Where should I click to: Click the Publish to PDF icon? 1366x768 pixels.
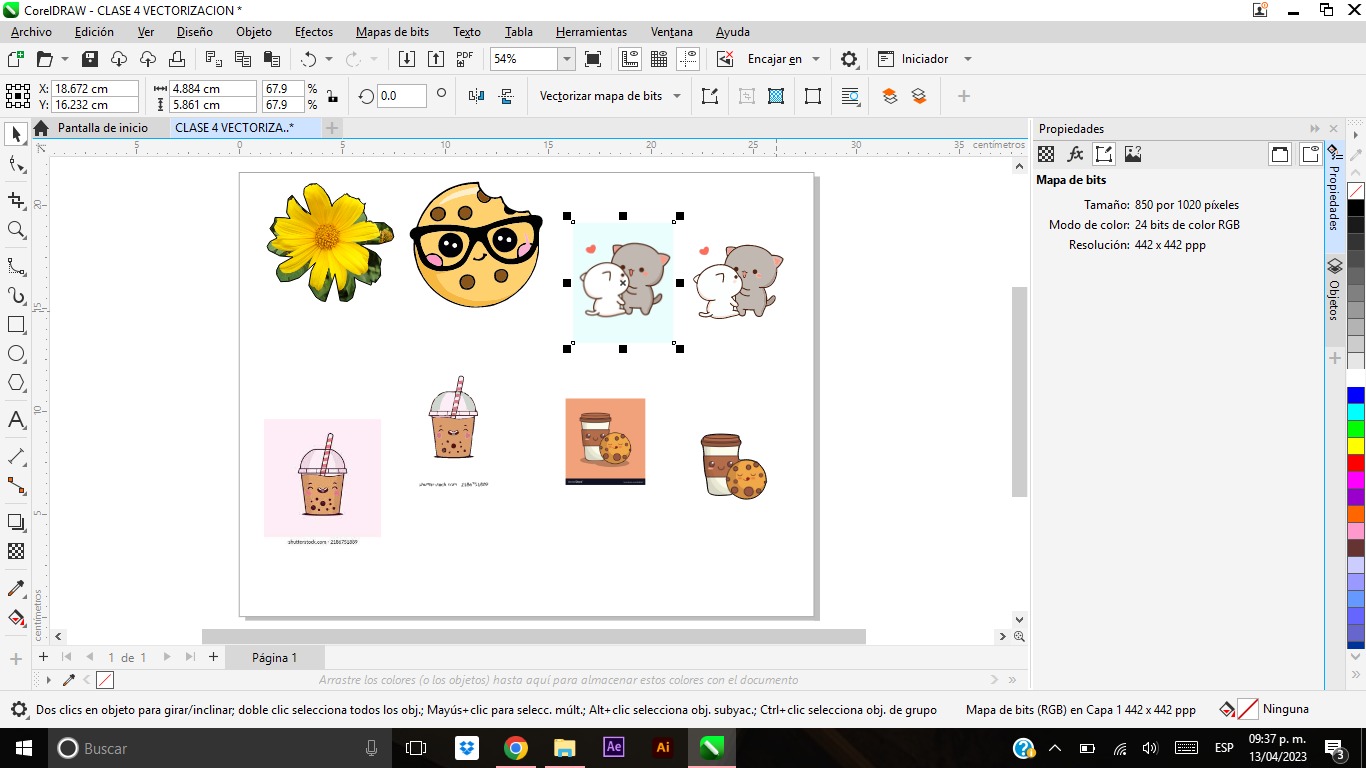pyautogui.click(x=465, y=59)
